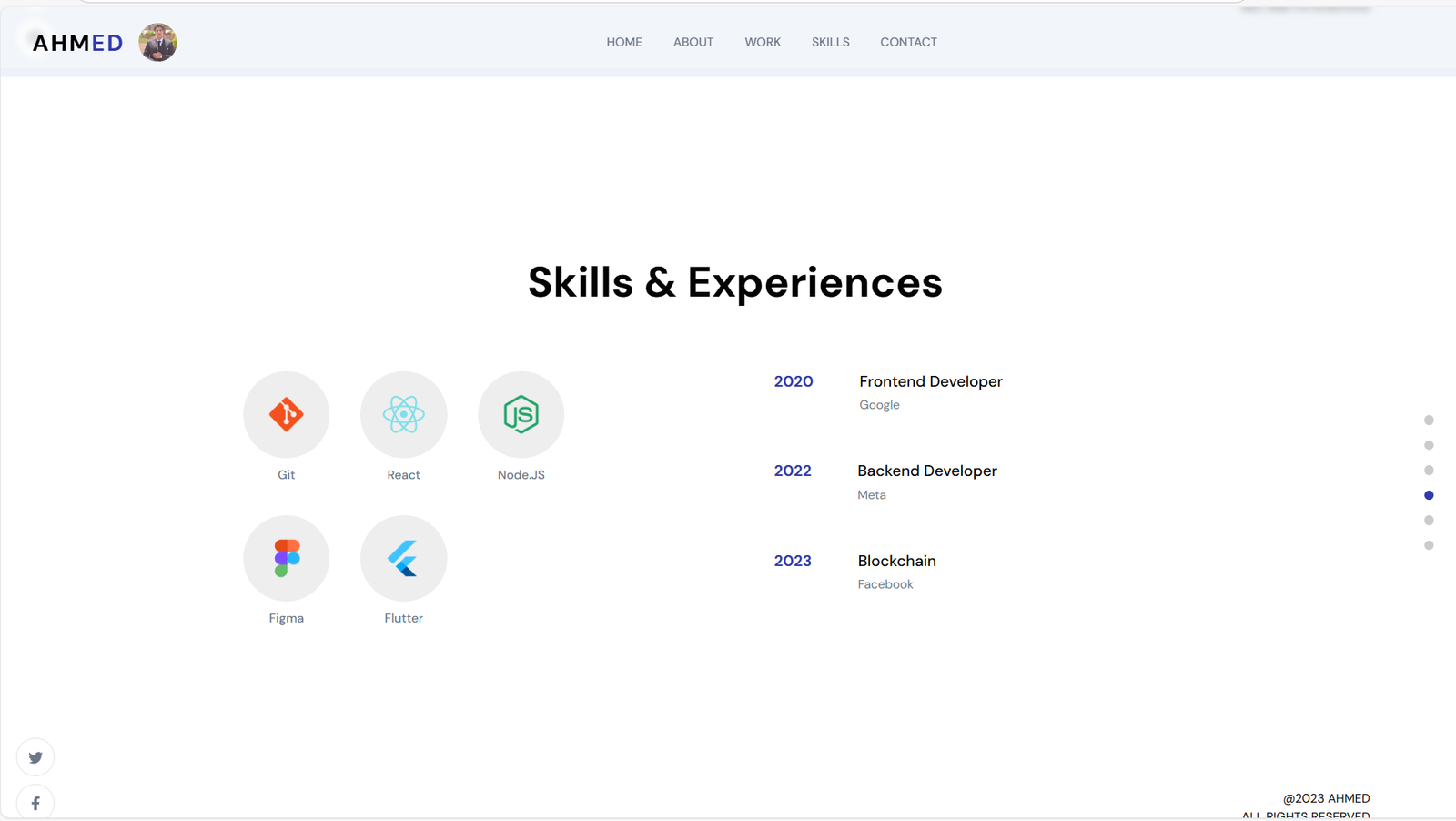Select the last pagination dot
Screen dimensions: 1456x821
point(1429,545)
